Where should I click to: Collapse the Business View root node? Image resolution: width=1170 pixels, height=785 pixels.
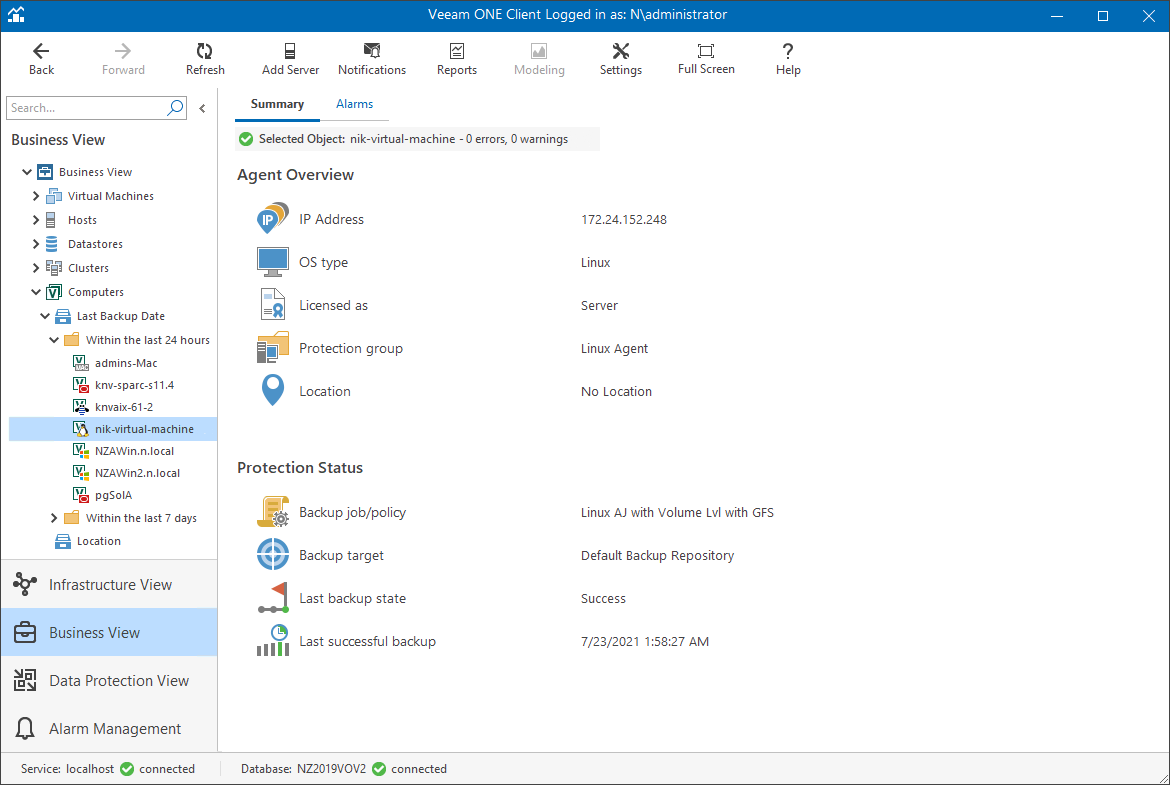27,172
